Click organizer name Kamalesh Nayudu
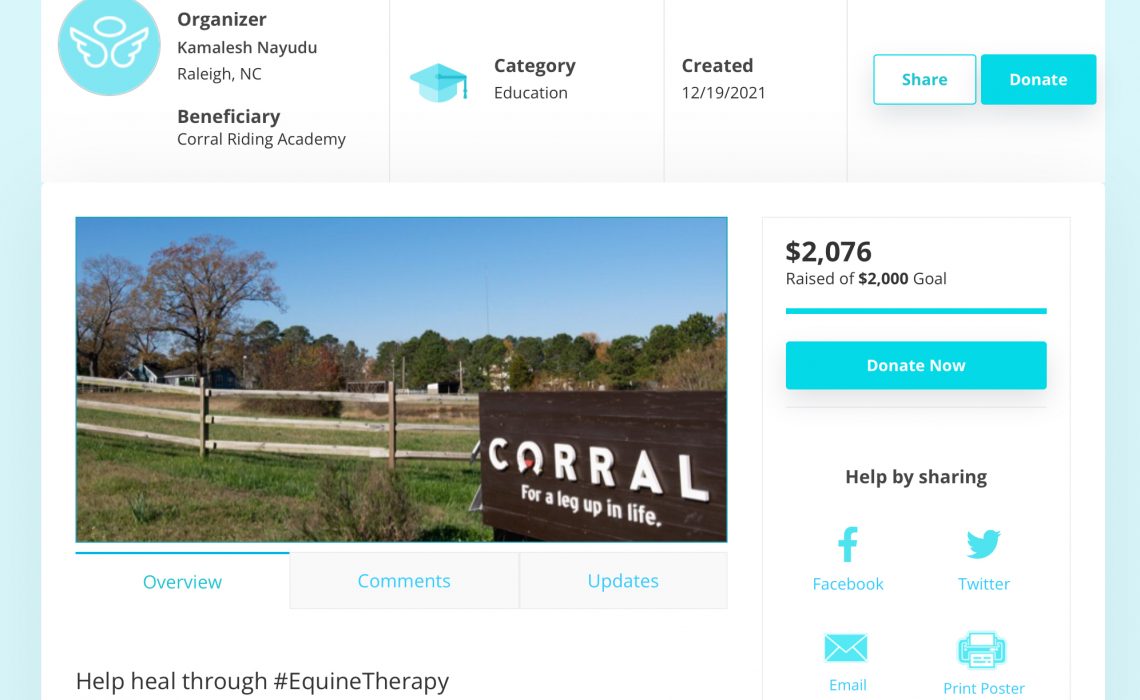The height and width of the screenshot is (700, 1140). pyautogui.click(x=247, y=47)
